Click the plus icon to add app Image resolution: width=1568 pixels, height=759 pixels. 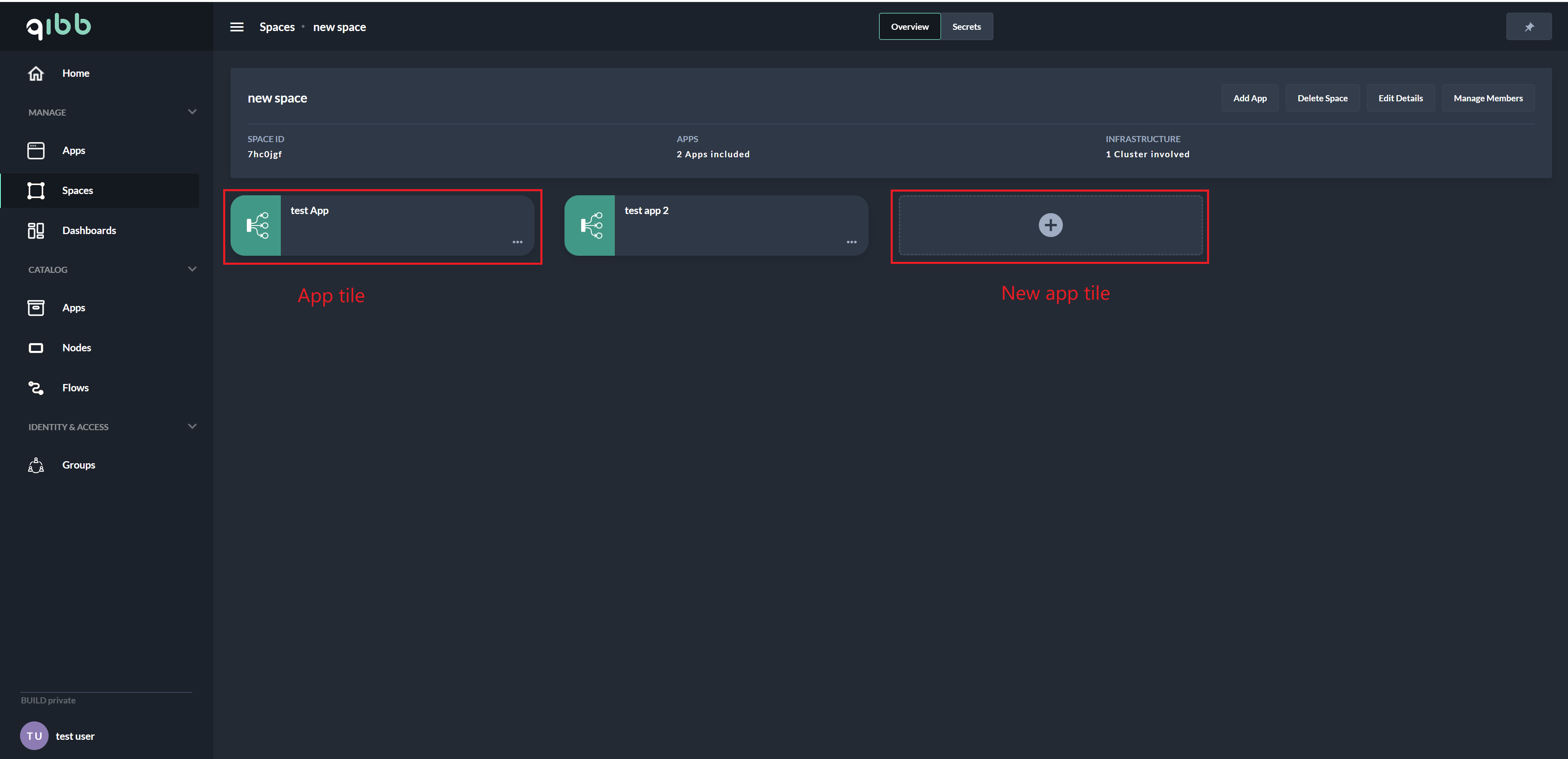[x=1050, y=225]
